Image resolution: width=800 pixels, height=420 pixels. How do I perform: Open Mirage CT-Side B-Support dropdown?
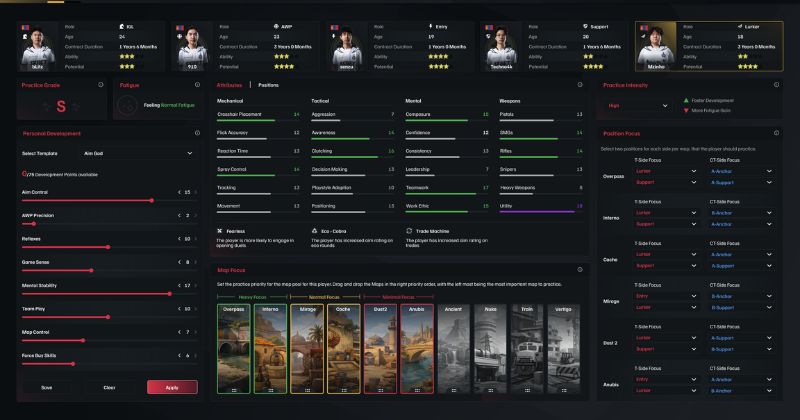(741, 308)
